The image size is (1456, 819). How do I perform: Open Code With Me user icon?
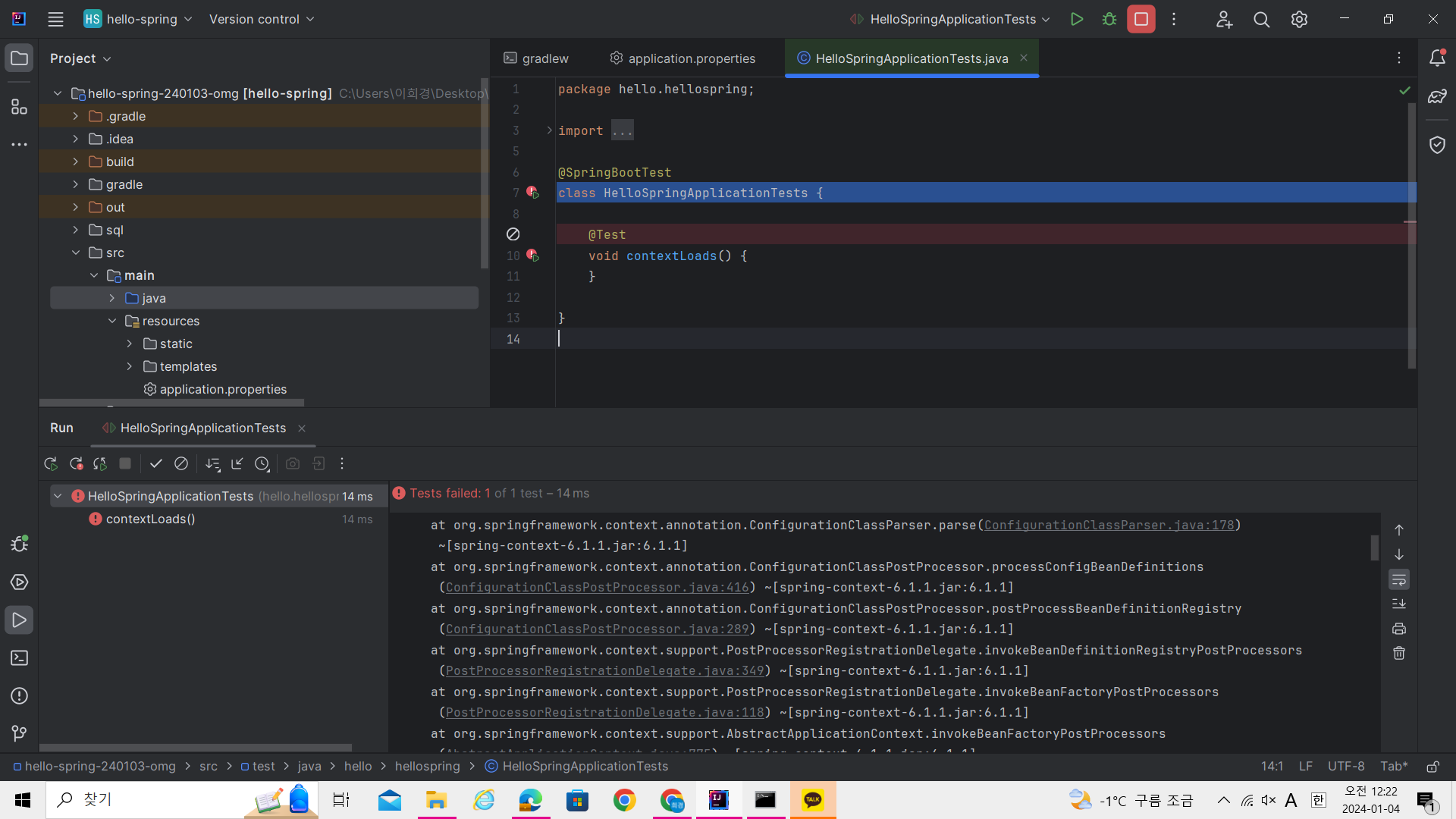tap(1223, 19)
